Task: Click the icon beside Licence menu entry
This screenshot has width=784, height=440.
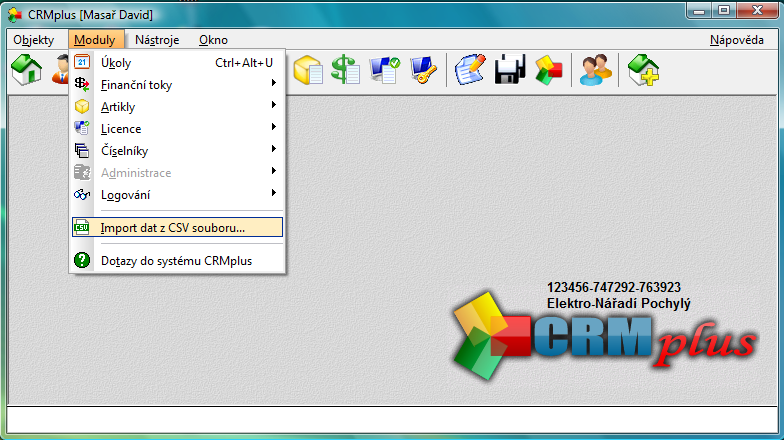Action: [82, 128]
